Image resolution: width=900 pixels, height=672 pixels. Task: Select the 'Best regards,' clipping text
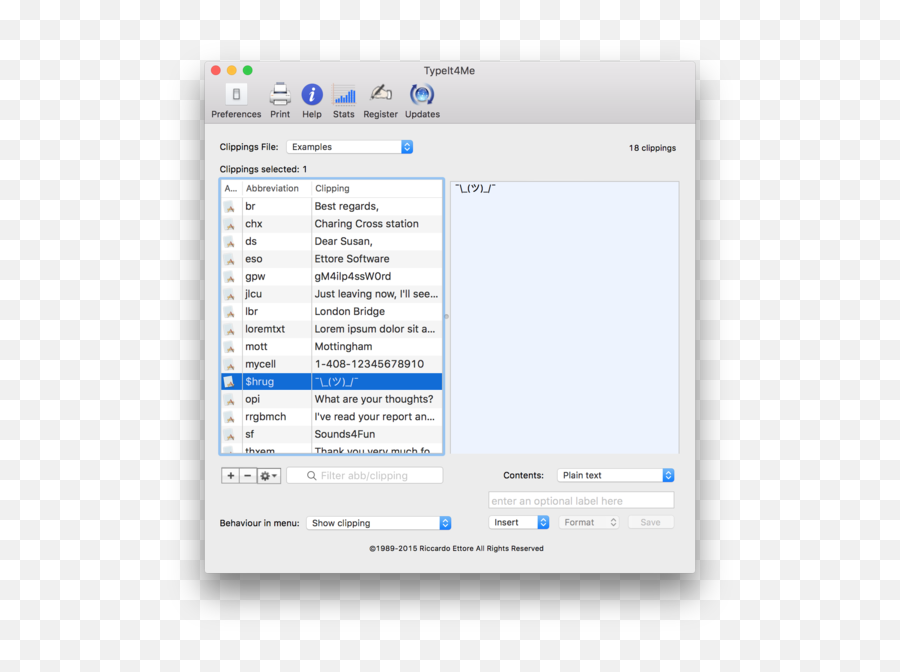coord(346,207)
